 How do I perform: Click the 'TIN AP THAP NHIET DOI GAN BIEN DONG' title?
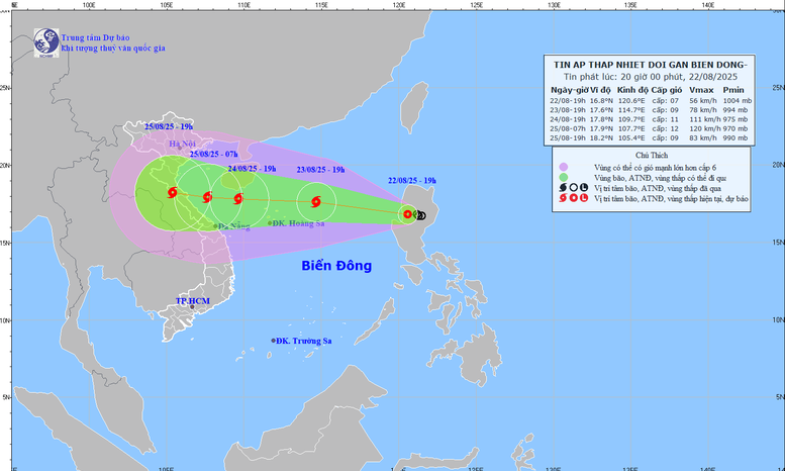[x=650, y=65]
